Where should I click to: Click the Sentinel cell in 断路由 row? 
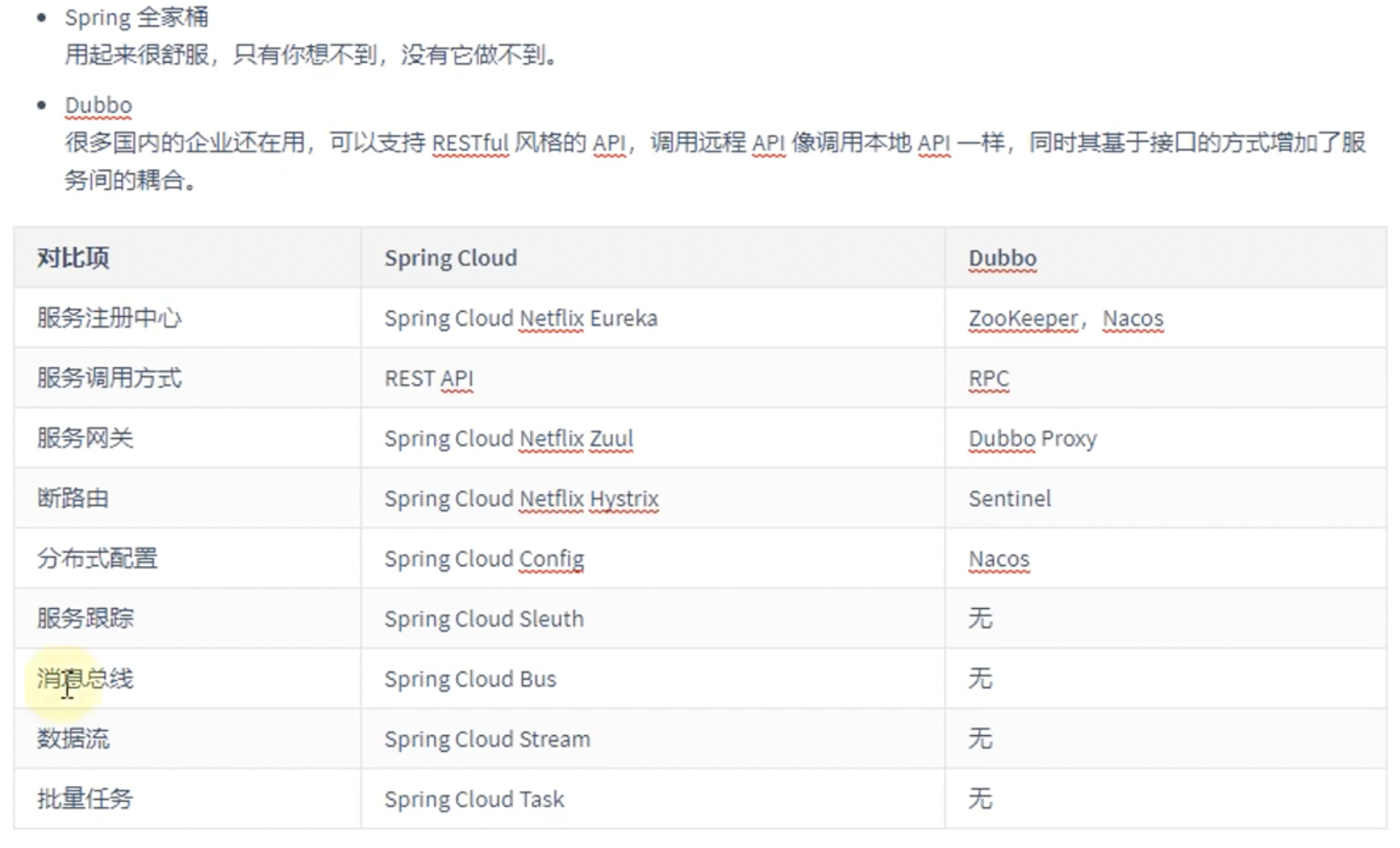click(1009, 498)
